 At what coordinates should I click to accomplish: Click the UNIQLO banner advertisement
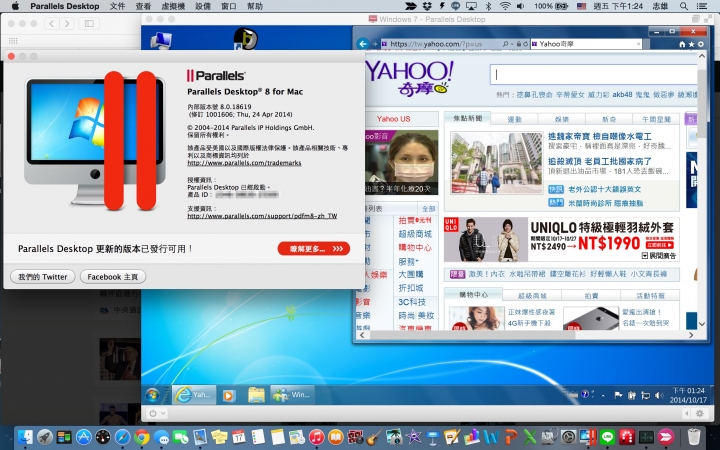[x=562, y=239]
